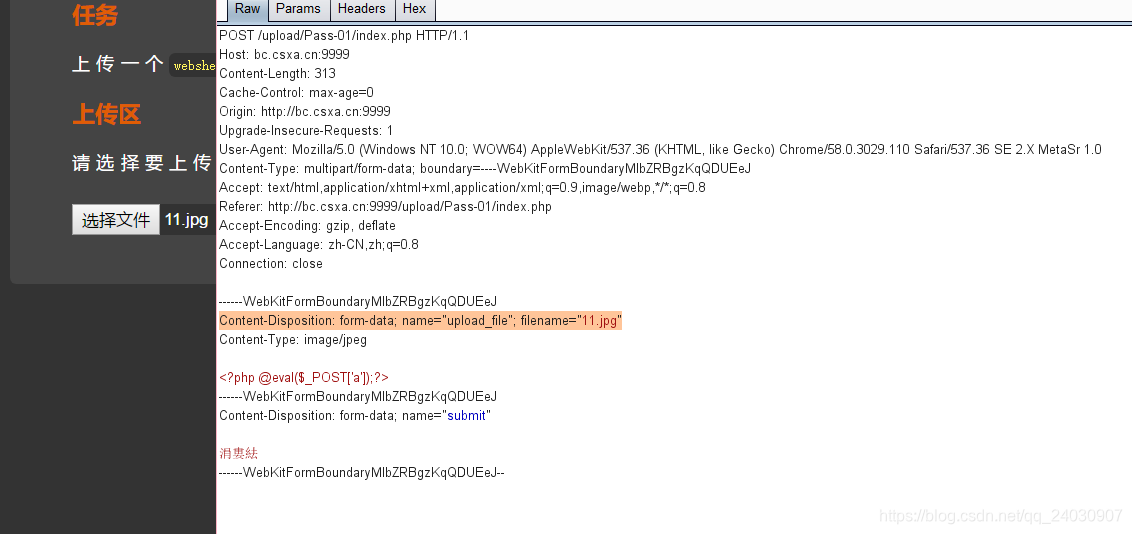Click the Content-Type multipart/form-data boundary line
Screen dimensions: 1132x534
[x=485, y=168]
